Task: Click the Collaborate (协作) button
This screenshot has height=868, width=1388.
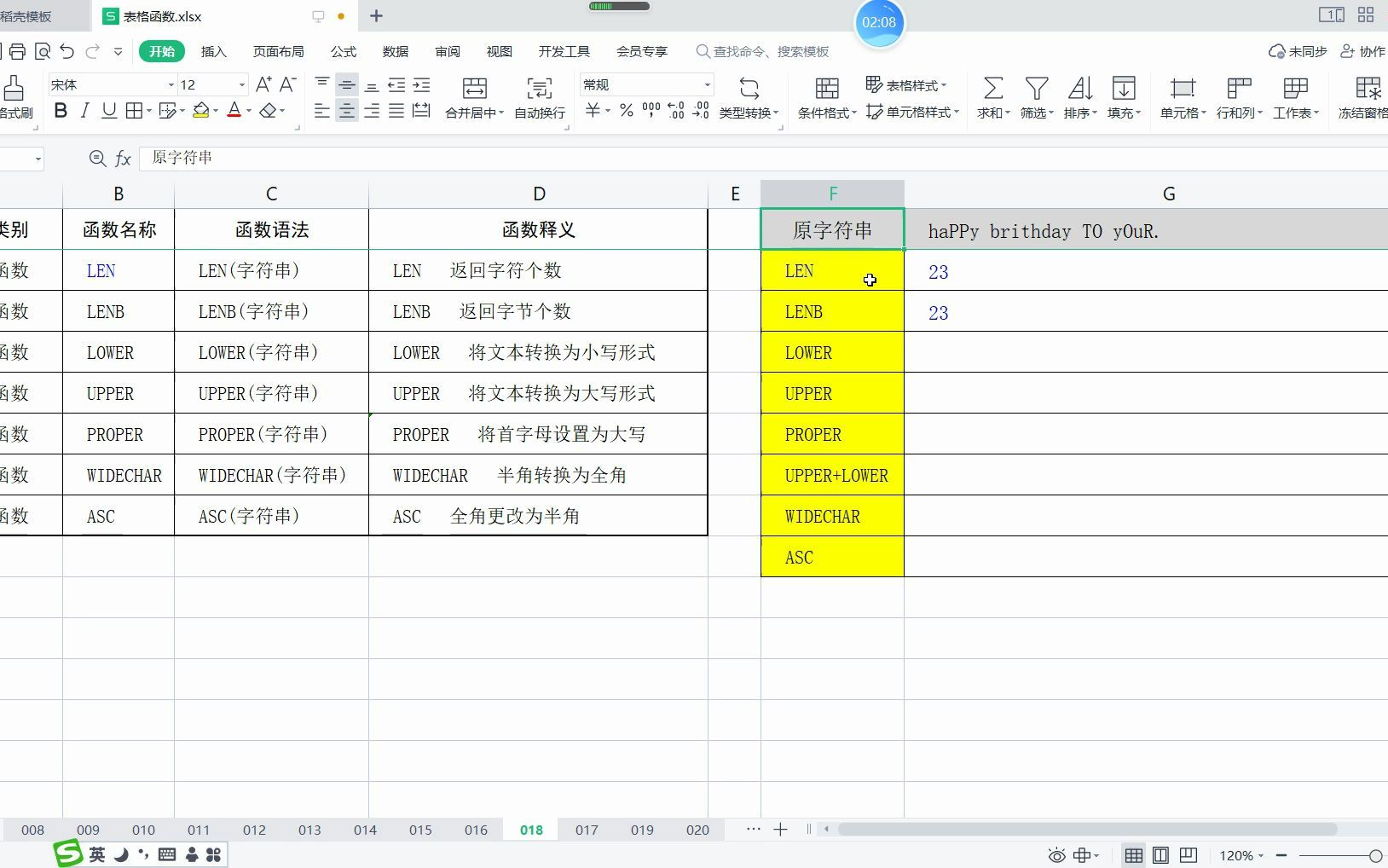Action: [1362, 51]
